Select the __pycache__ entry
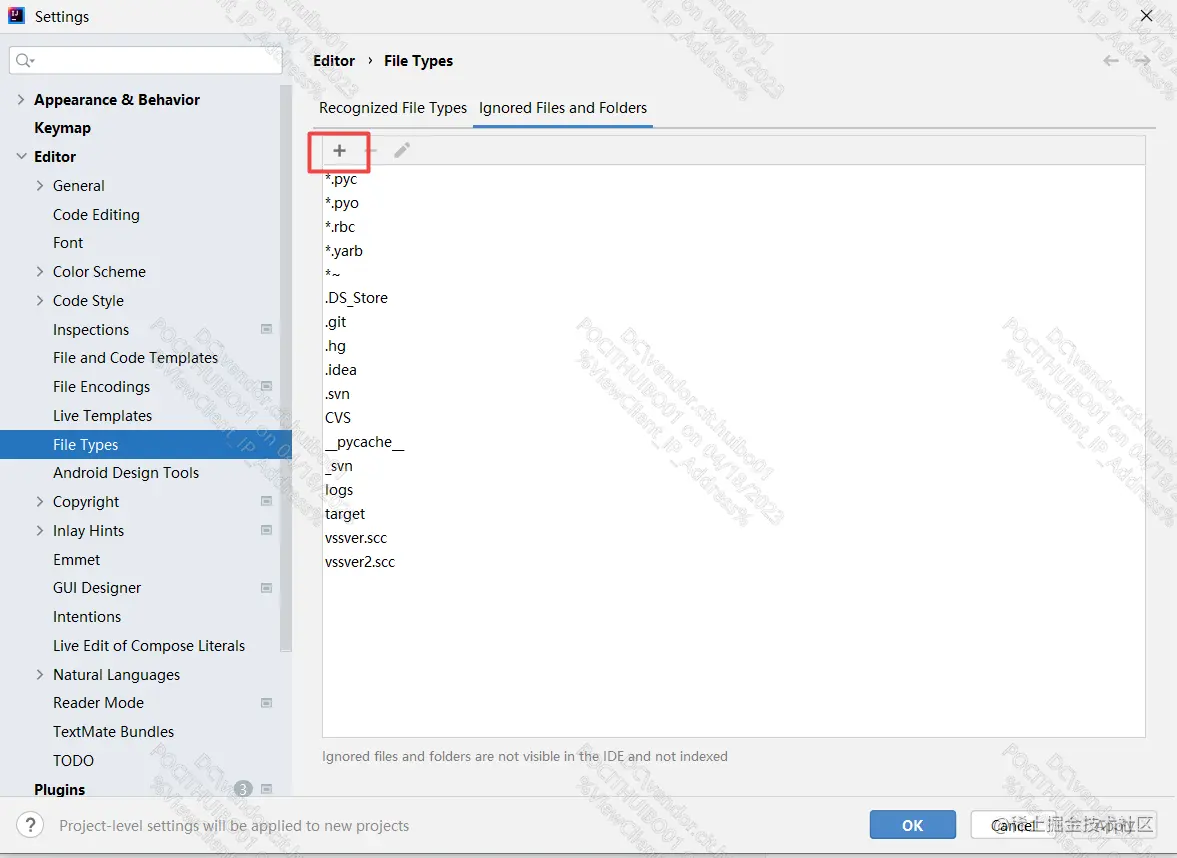The image size is (1177, 858). [364, 442]
